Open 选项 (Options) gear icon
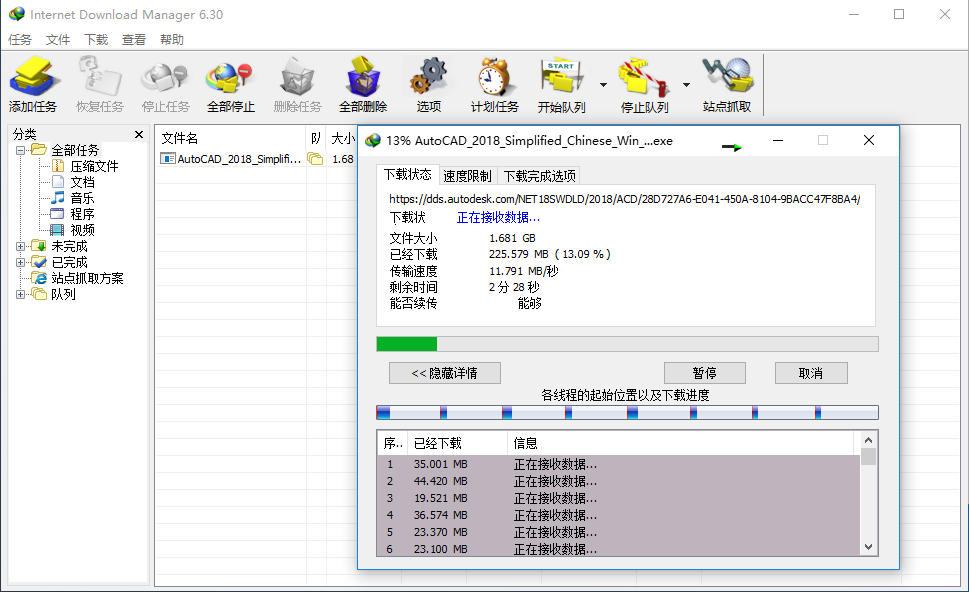The width and height of the screenshot is (969, 592). (x=429, y=85)
